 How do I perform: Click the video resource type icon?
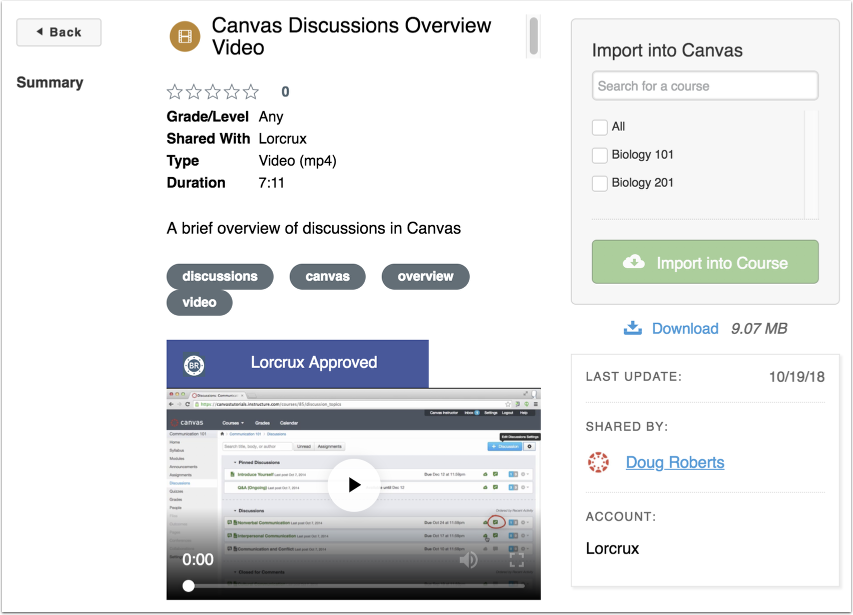(185, 36)
